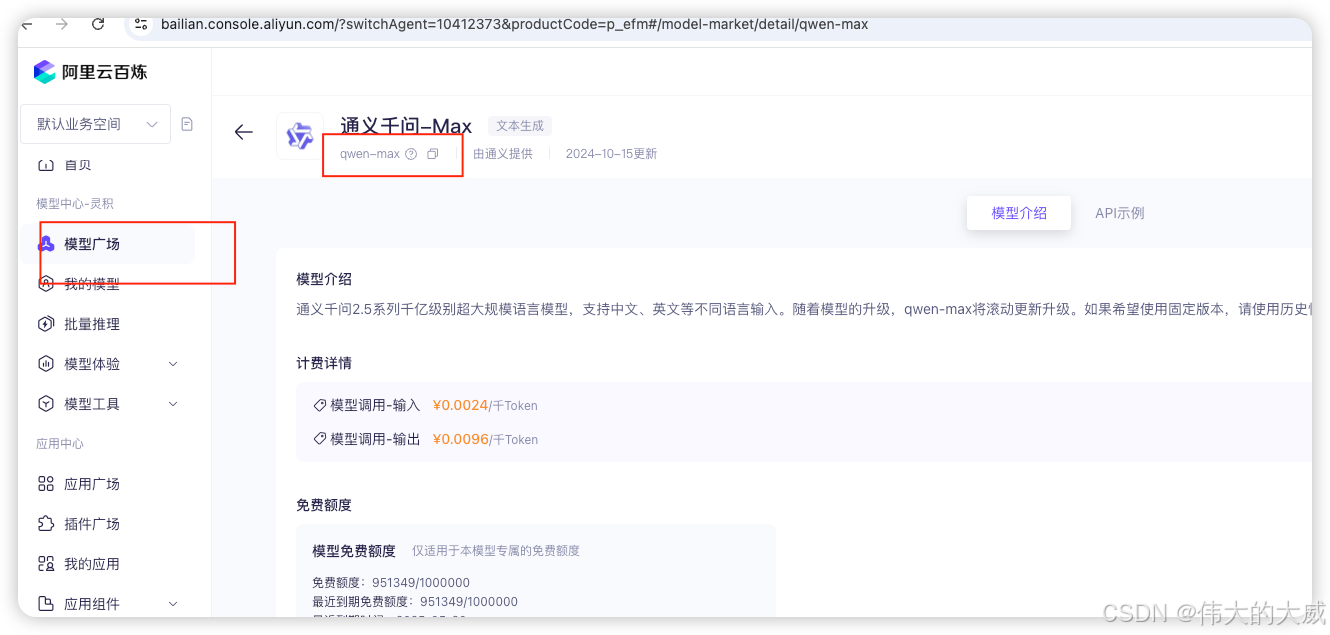Image resolution: width=1330 pixels, height=635 pixels.
Task: Click document icon beside workspace selector
Action: pos(187,124)
